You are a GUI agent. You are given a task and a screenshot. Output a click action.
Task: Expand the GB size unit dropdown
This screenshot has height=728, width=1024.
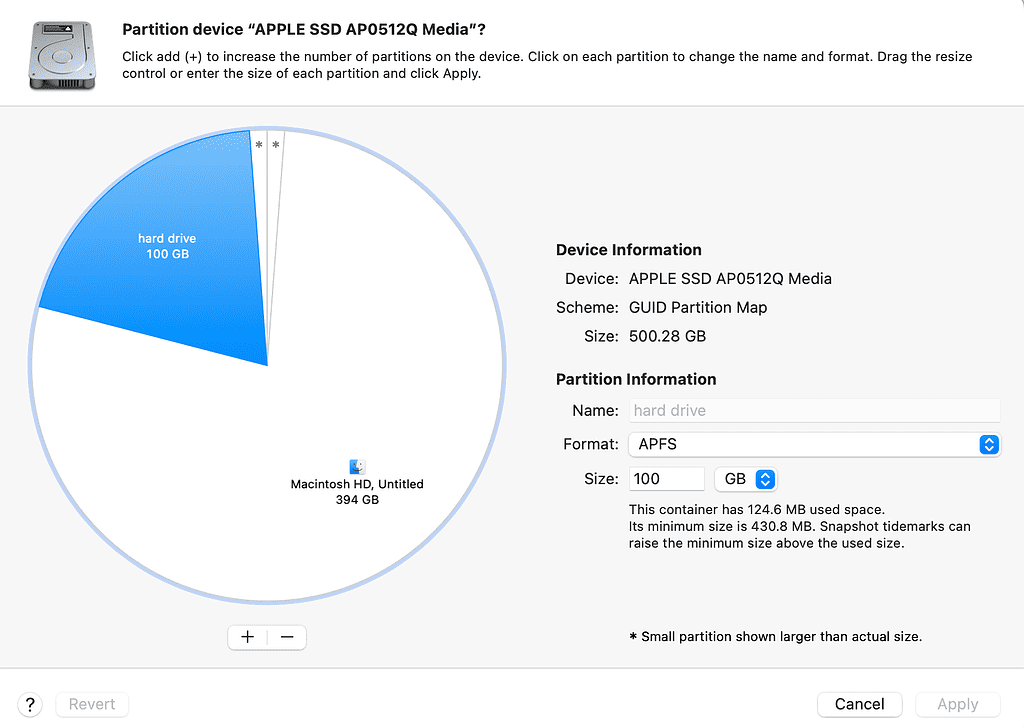[x=745, y=479]
